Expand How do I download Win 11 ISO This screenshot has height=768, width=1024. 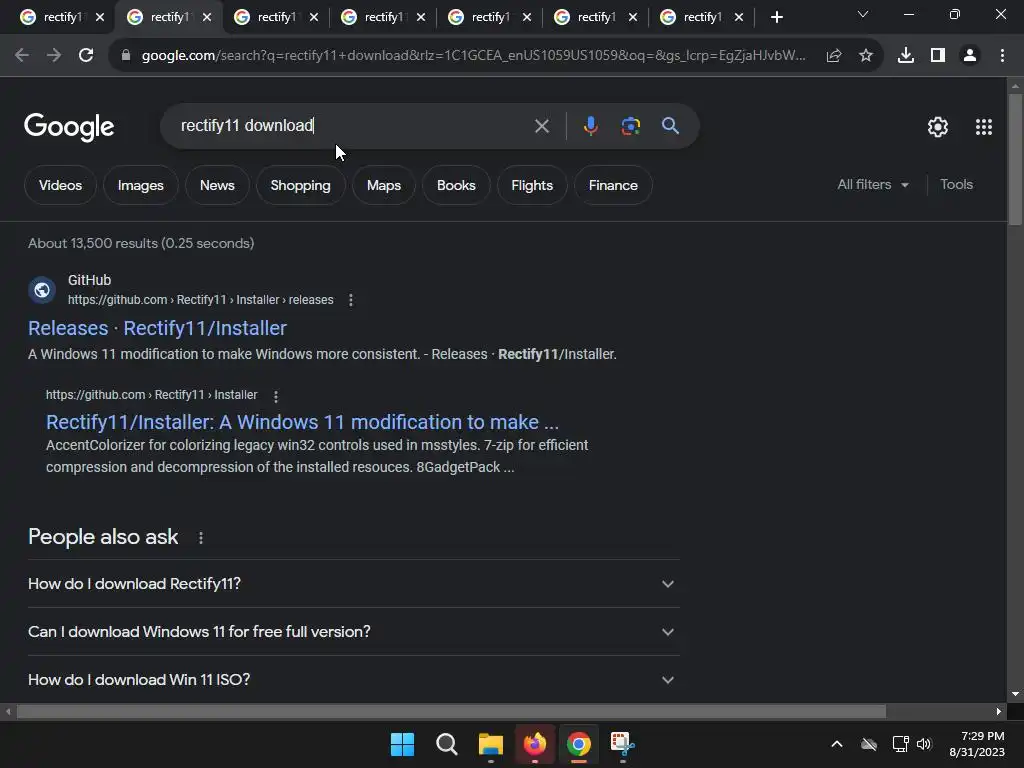(353, 679)
